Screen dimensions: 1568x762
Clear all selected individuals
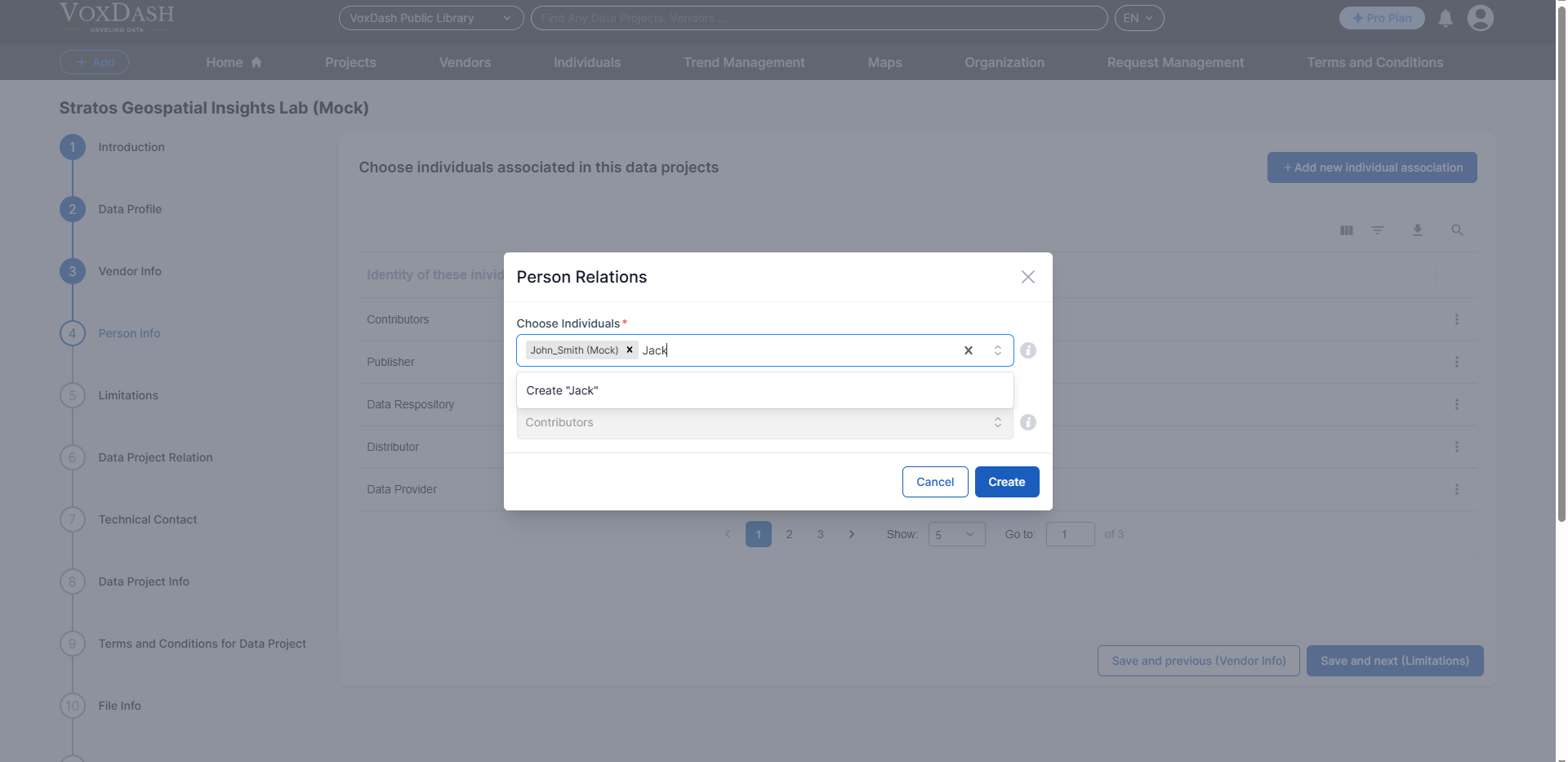coord(969,350)
